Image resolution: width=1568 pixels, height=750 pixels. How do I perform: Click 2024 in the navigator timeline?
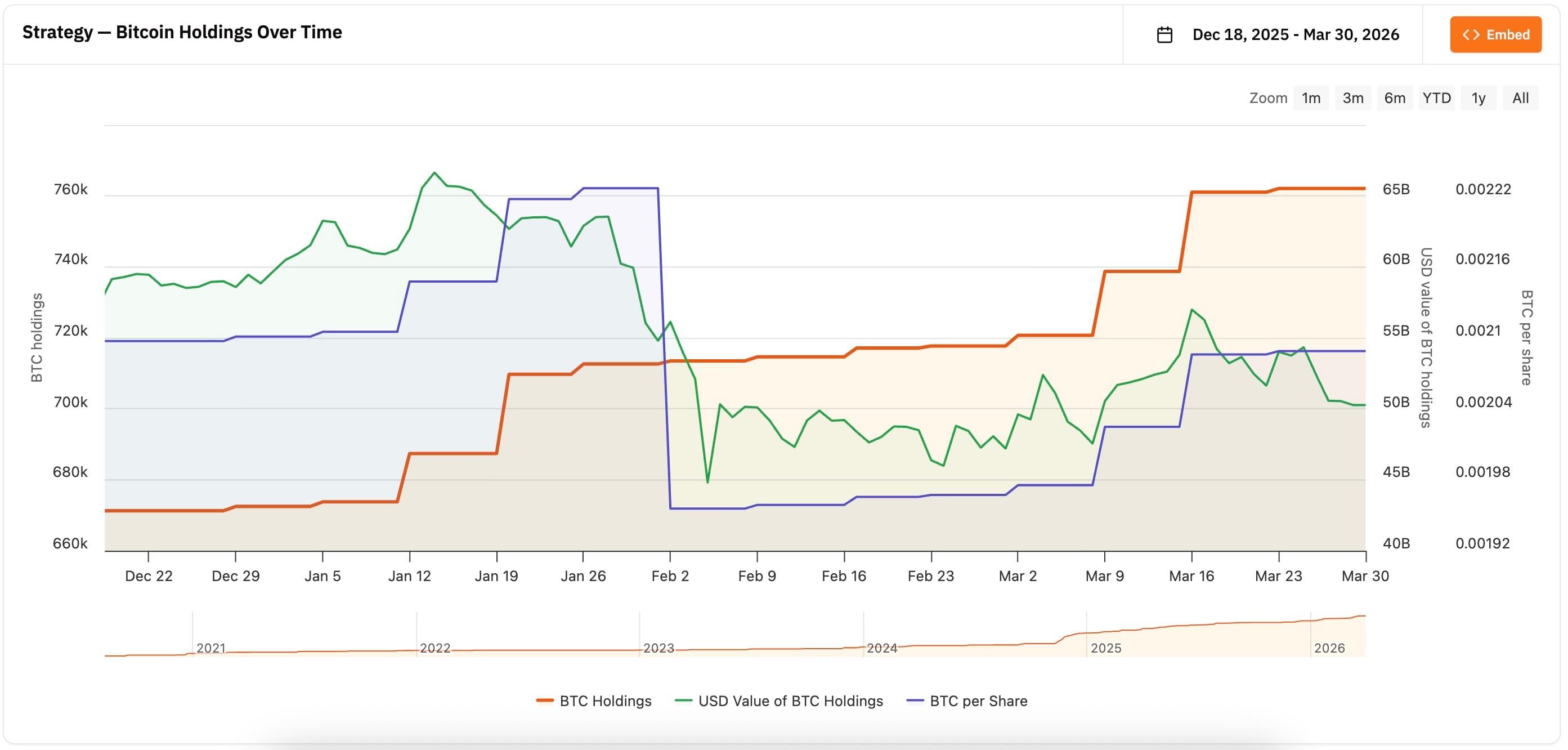[x=881, y=648]
